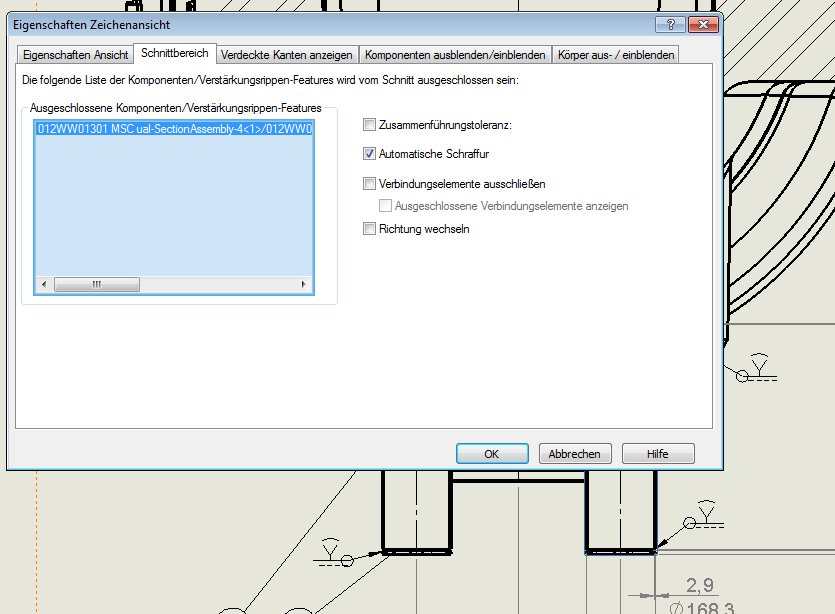Click the OK button
This screenshot has width=835, height=614.
[491, 453]
